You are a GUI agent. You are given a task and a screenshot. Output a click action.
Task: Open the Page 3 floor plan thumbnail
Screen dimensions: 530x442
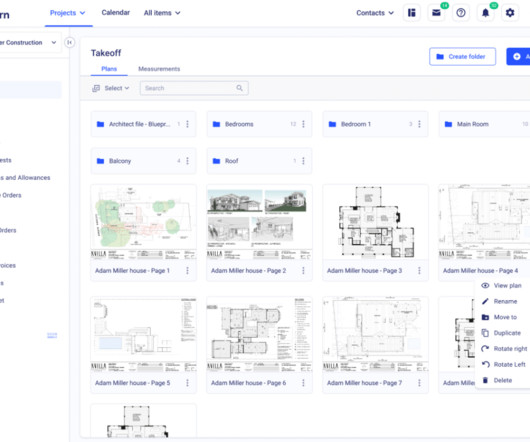click(375, 222)
